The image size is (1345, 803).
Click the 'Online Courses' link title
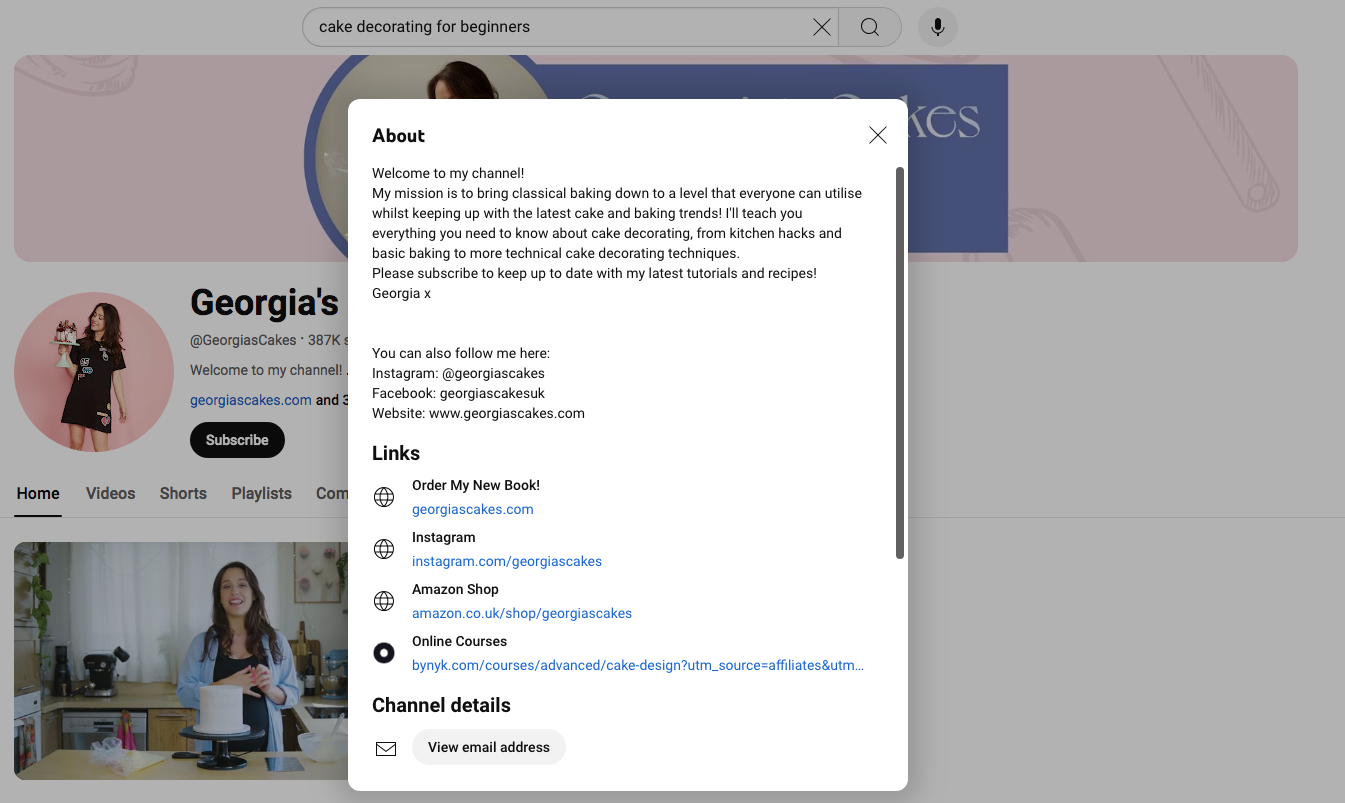pos(460,641)
